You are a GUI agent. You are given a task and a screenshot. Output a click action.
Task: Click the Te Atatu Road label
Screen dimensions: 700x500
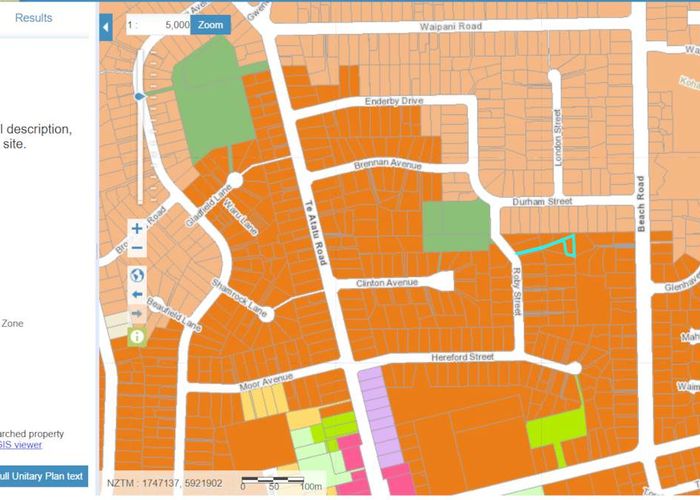pos(317,232)
